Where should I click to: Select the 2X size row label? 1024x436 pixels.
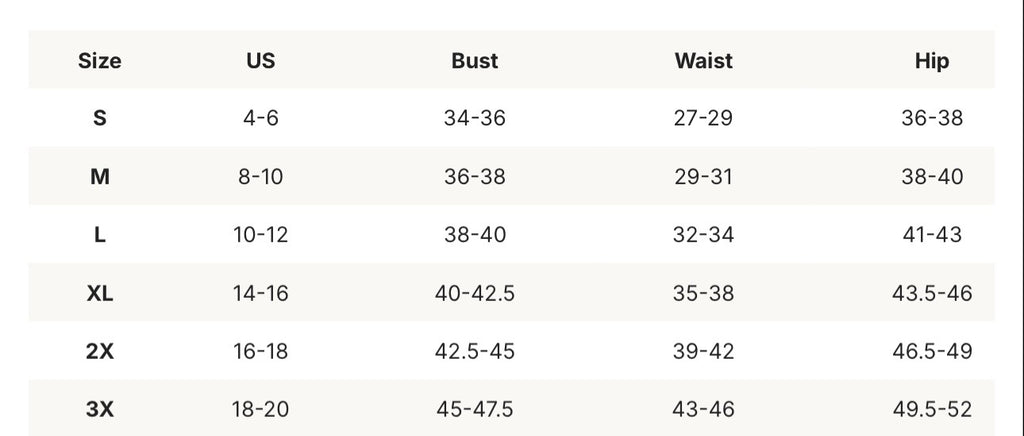(99, 351)
